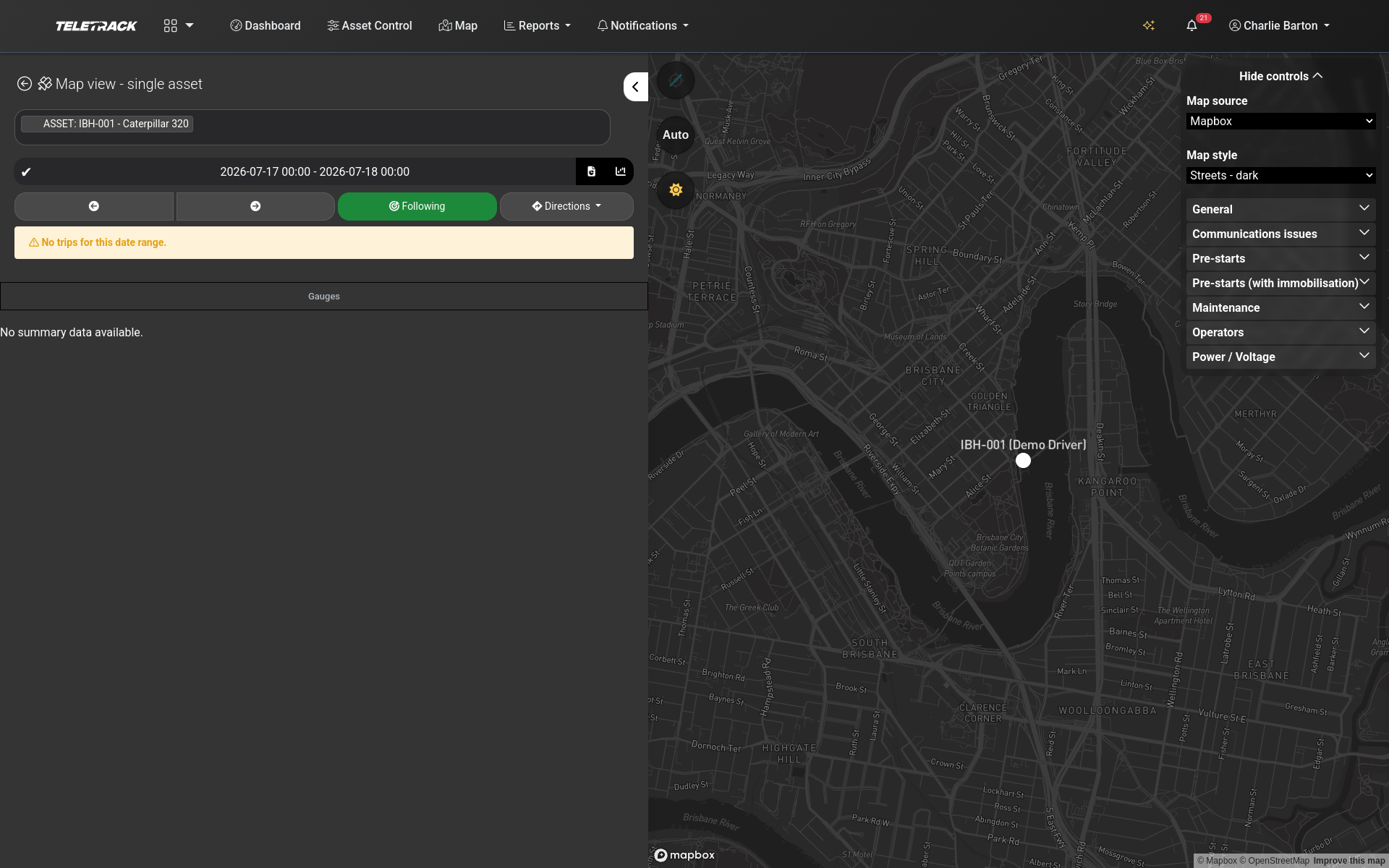Click the satellite asset icon beside title
The image size is (1389, 868).
pyautogui.click(x=45, y=84)
